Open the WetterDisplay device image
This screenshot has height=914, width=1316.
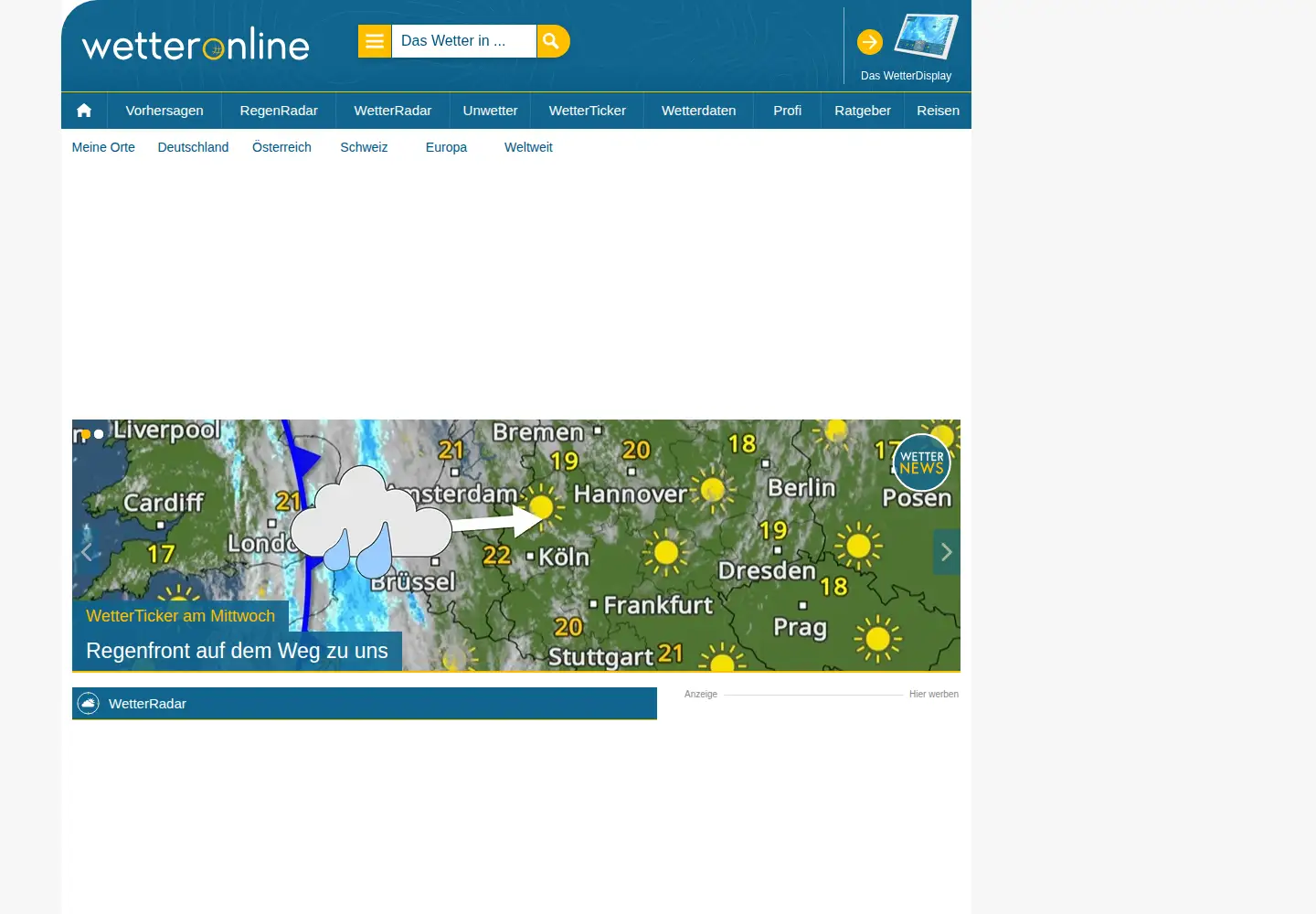(926, 37)
